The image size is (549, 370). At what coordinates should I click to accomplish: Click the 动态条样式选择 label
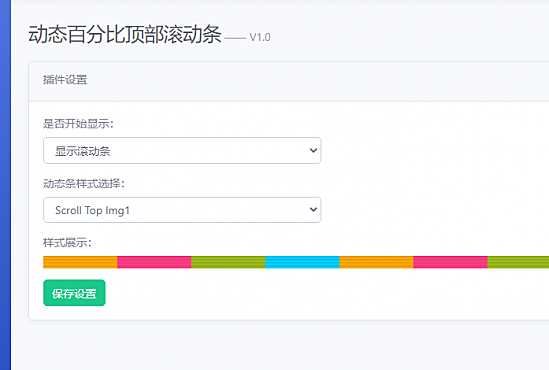pyautogui.click(x=84, y=183)
